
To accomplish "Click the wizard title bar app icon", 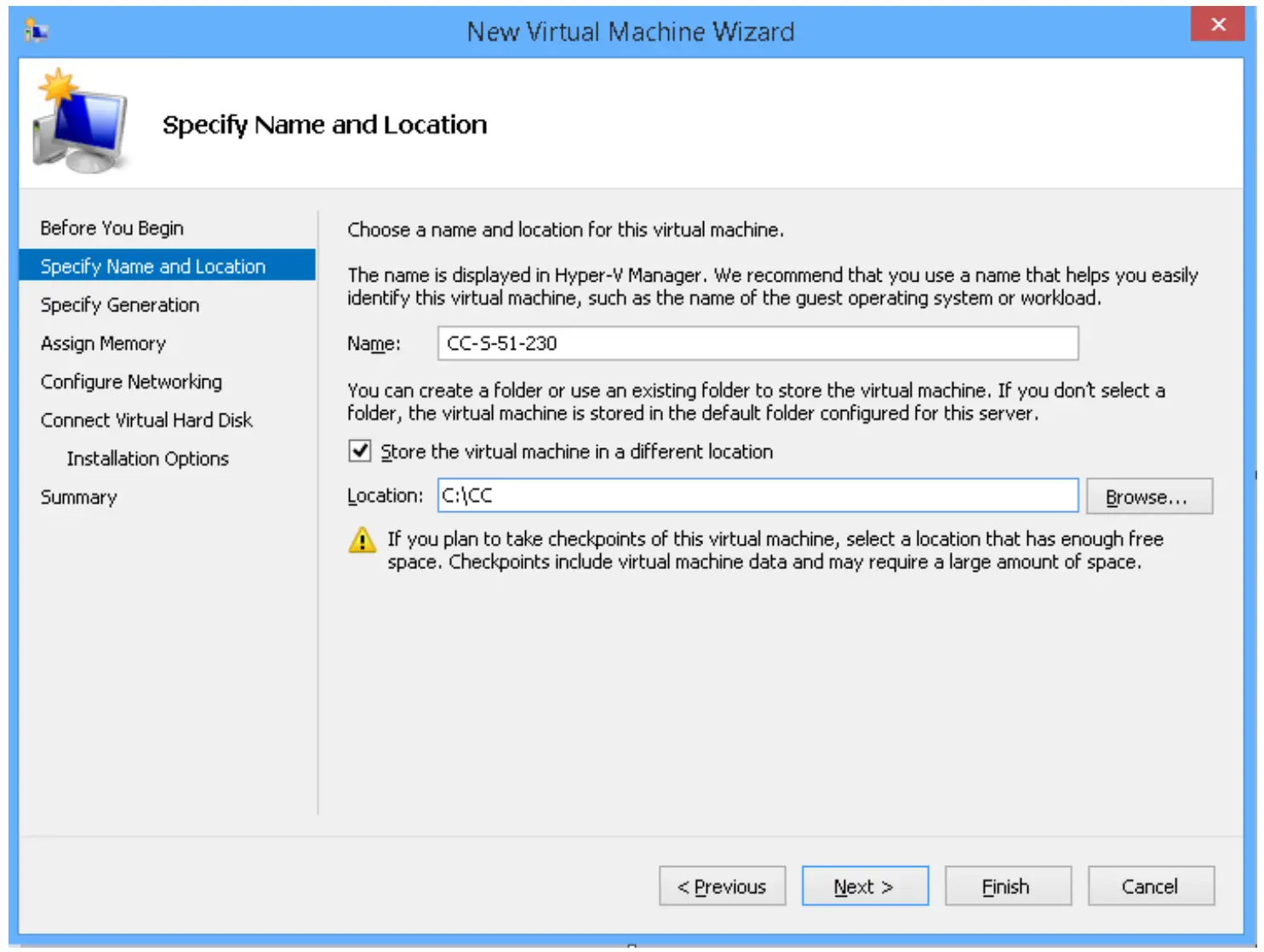I will coord(36,32).
